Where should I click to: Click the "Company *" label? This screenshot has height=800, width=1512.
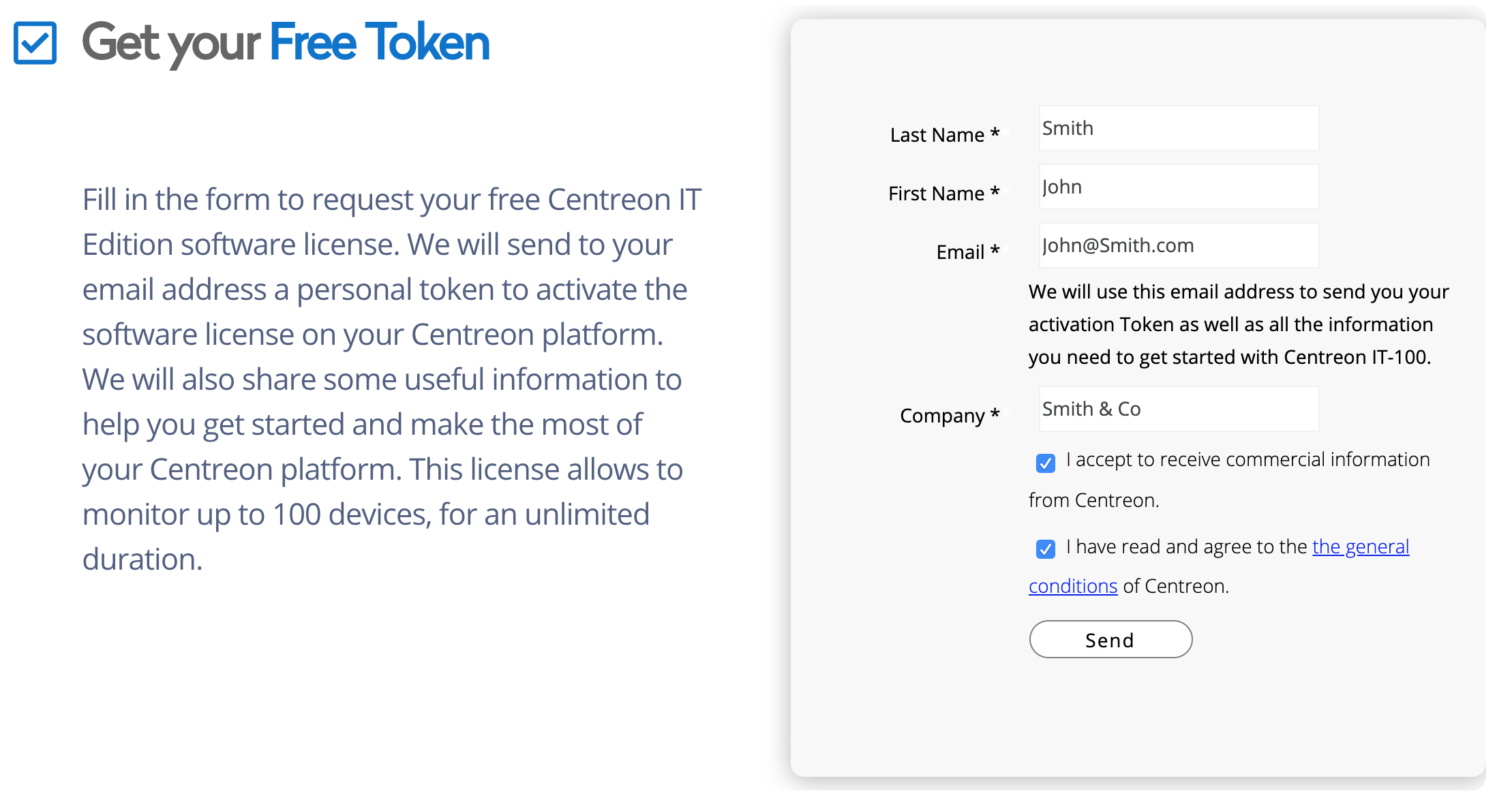point(949,415)
